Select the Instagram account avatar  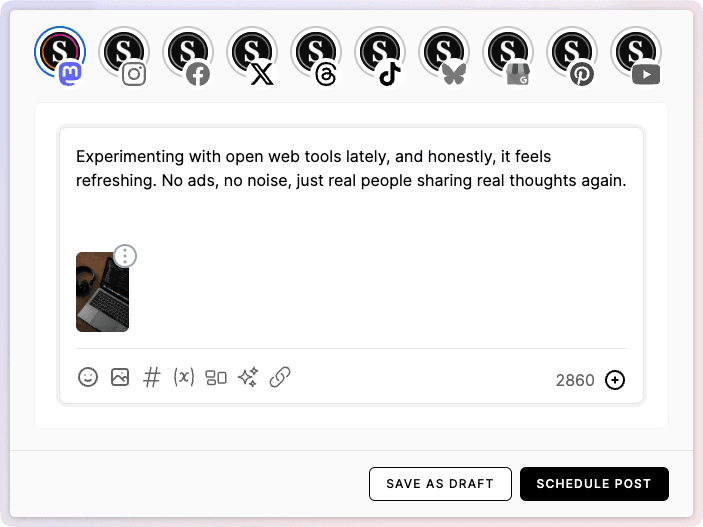coord(124,52)
